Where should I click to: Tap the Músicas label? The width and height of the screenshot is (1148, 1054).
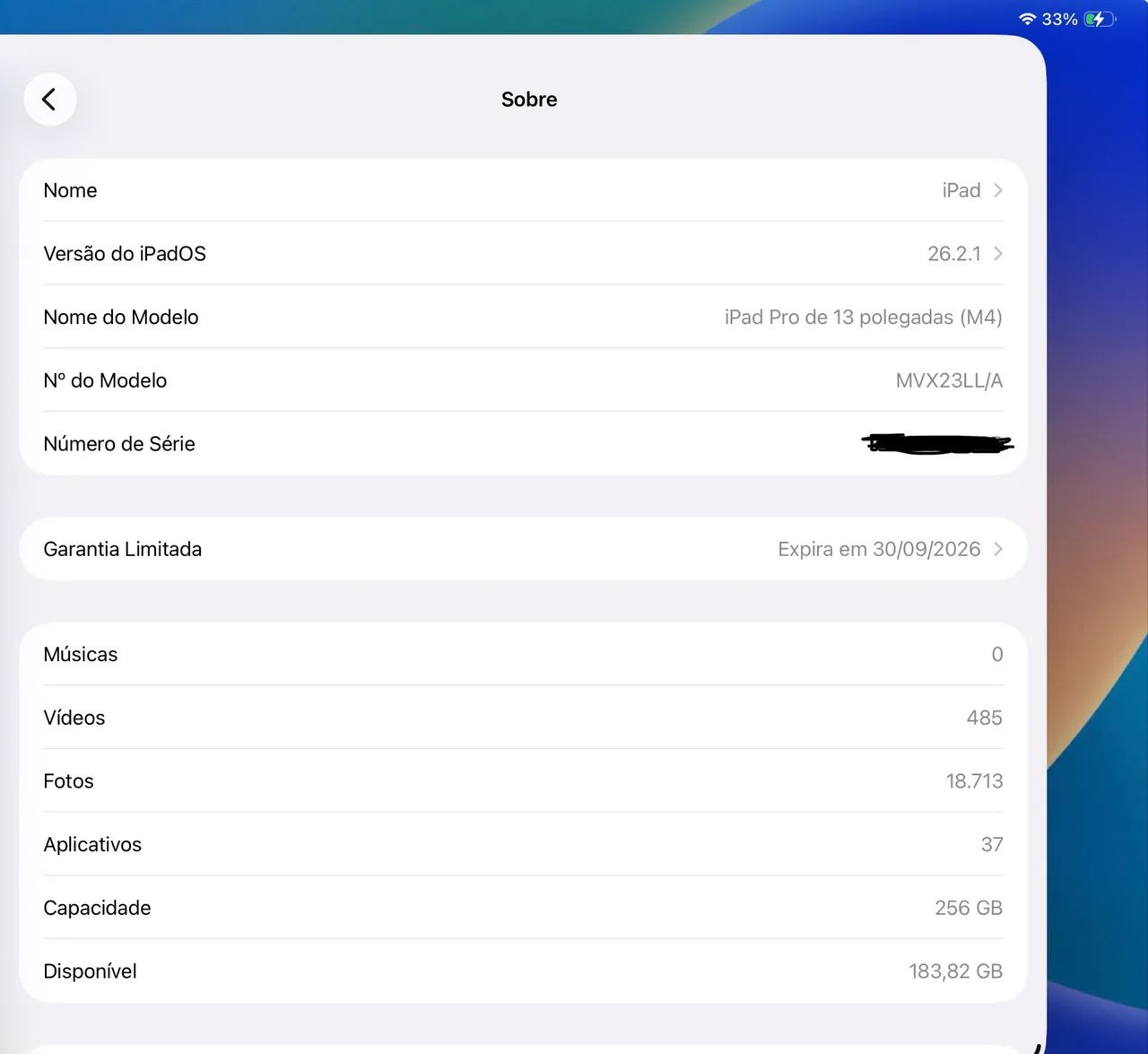[81, 655]
